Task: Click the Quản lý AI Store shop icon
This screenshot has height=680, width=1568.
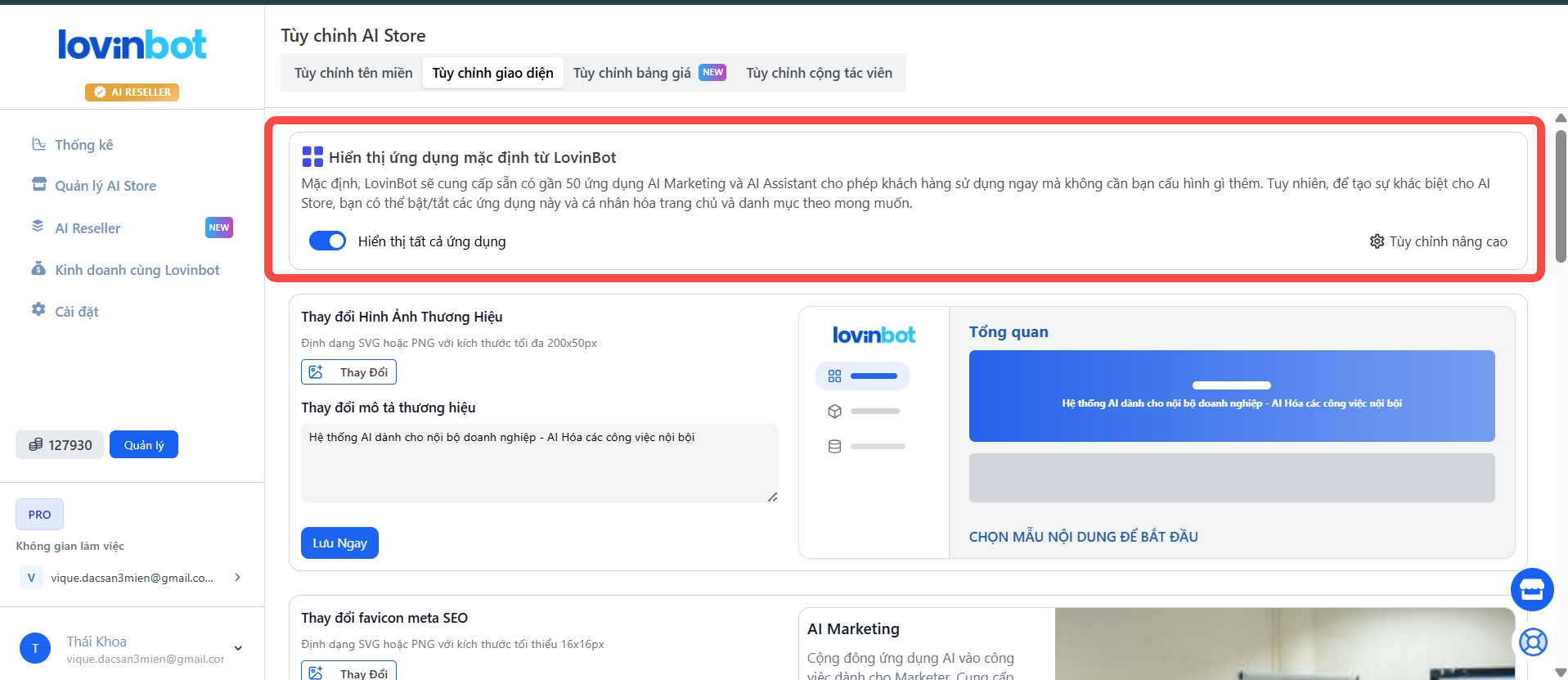Action: pos(38,184)
